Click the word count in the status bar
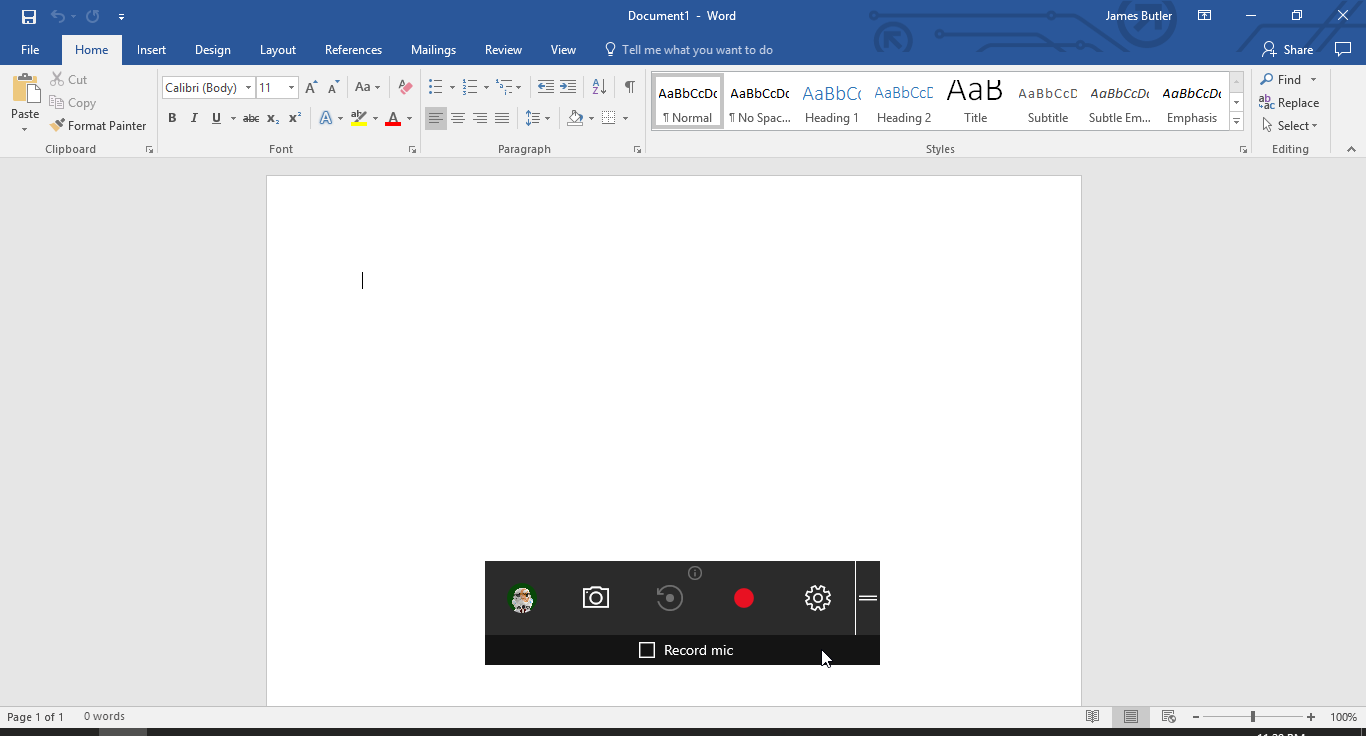 (x=104, y=716)
